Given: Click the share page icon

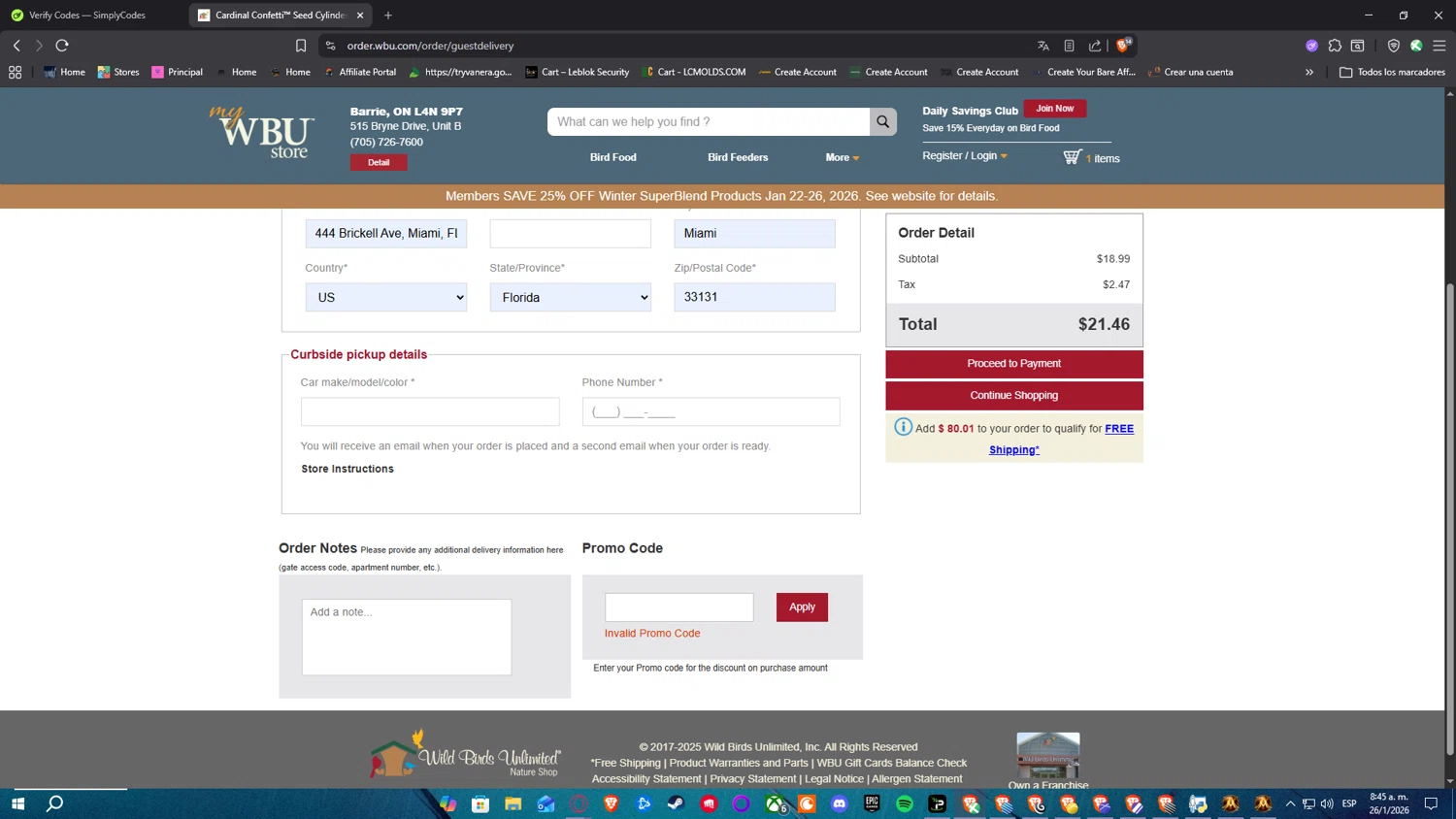Looking at the screenshot, I should [x=1095, y=46].
